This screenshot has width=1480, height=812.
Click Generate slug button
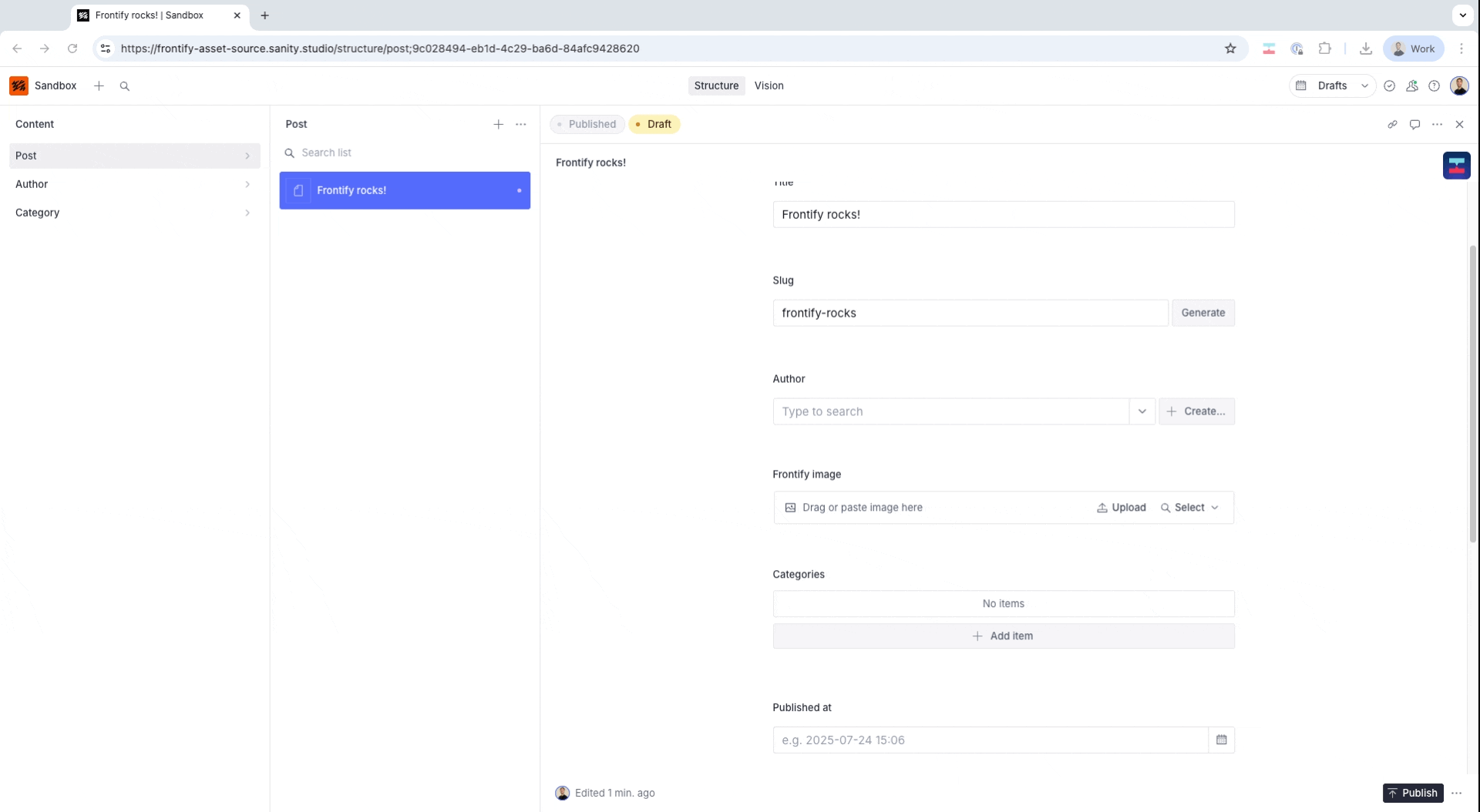tap(1202, 313)
